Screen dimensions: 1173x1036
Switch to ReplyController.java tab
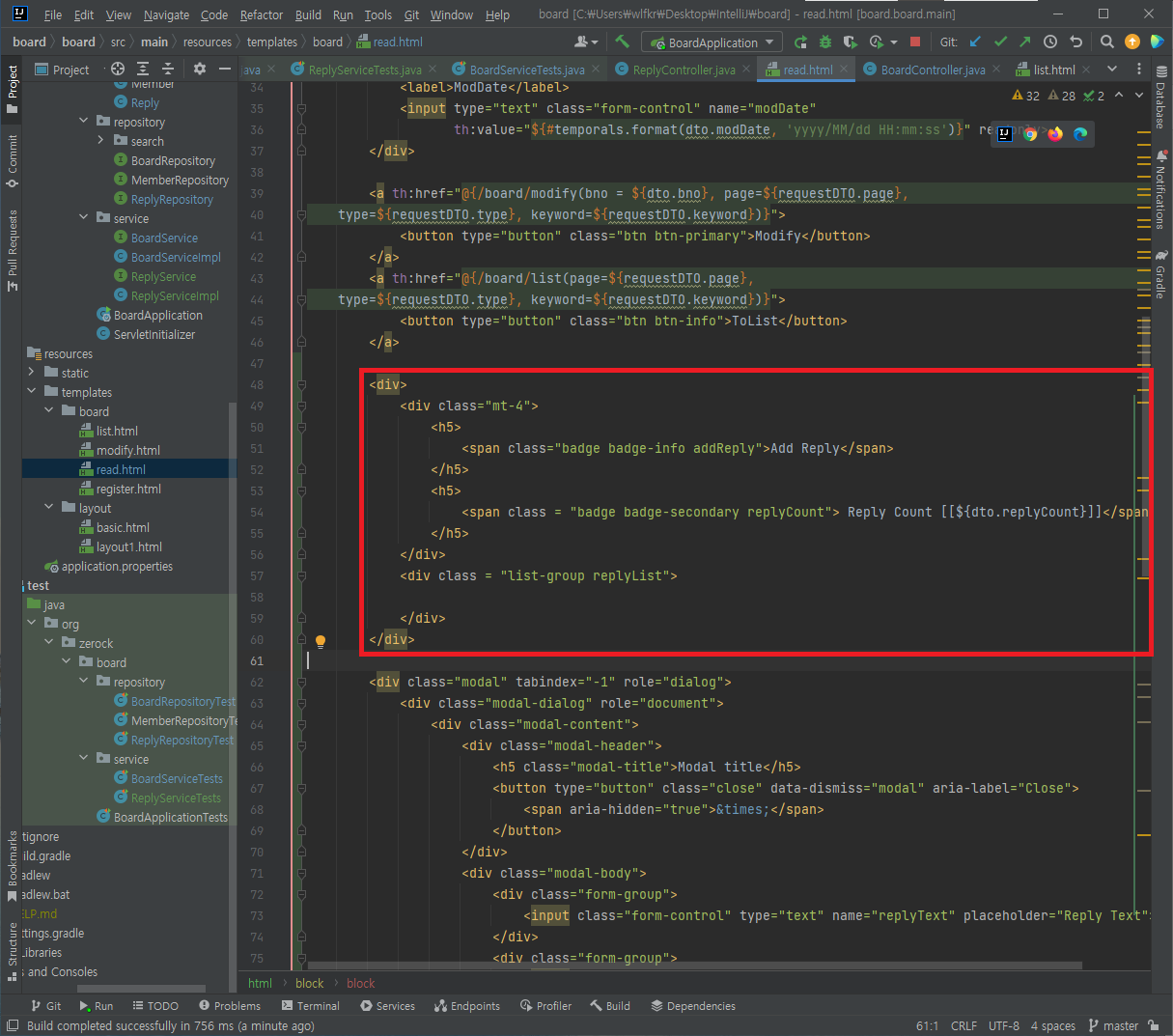pyautogui.click(x=684, y=70)
